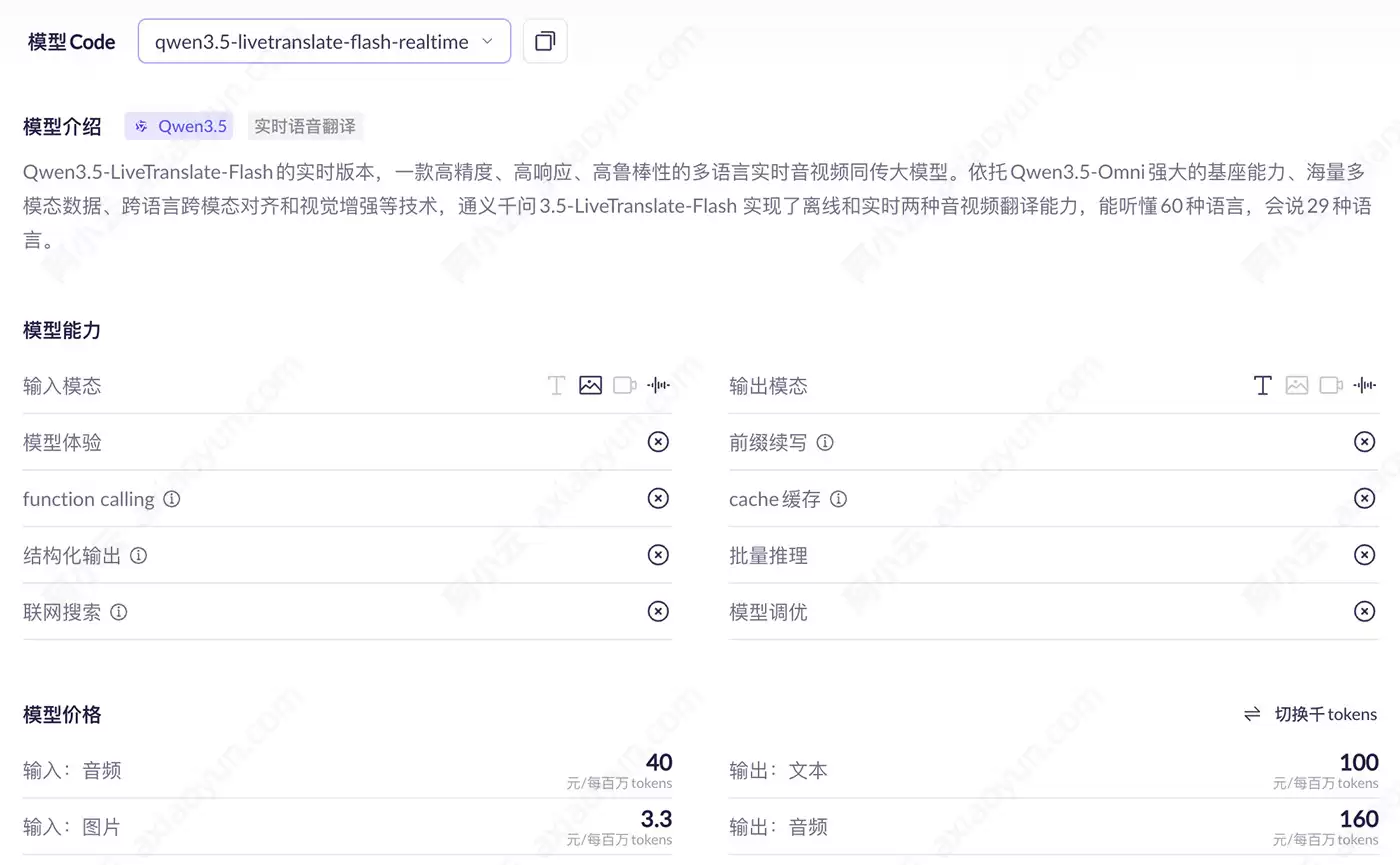Click the 模型能力 heading
The height and width of the screenshot is (865, 1400).
62,330
